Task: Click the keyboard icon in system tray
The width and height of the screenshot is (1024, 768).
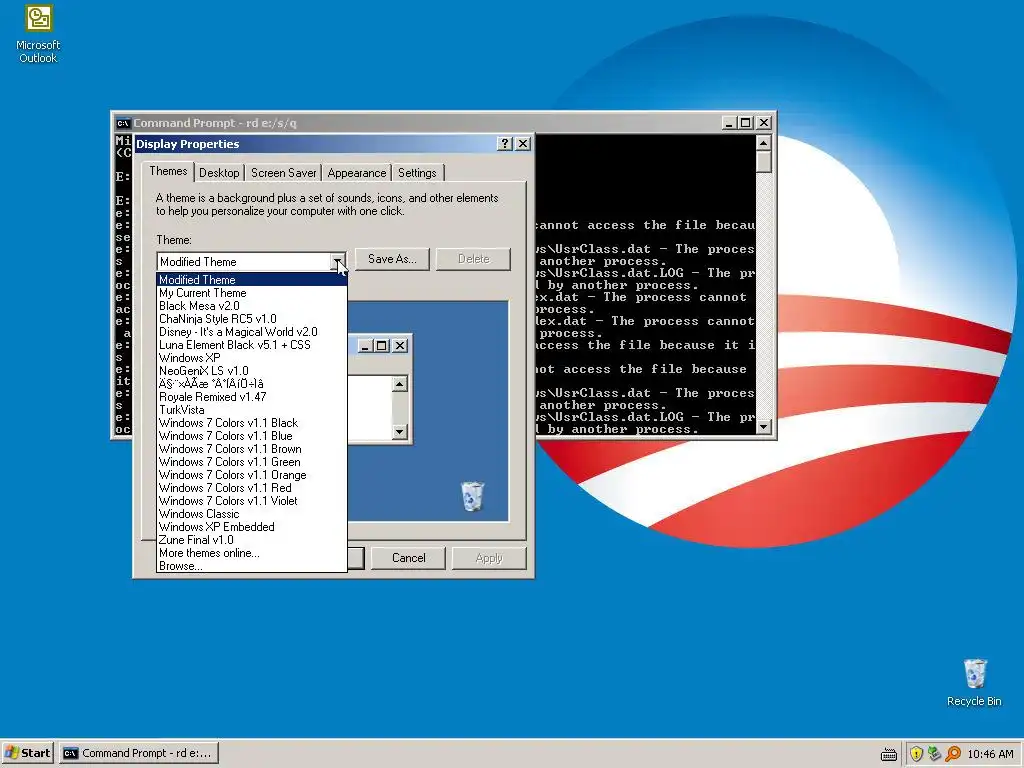Action: [x=889, y=754]
